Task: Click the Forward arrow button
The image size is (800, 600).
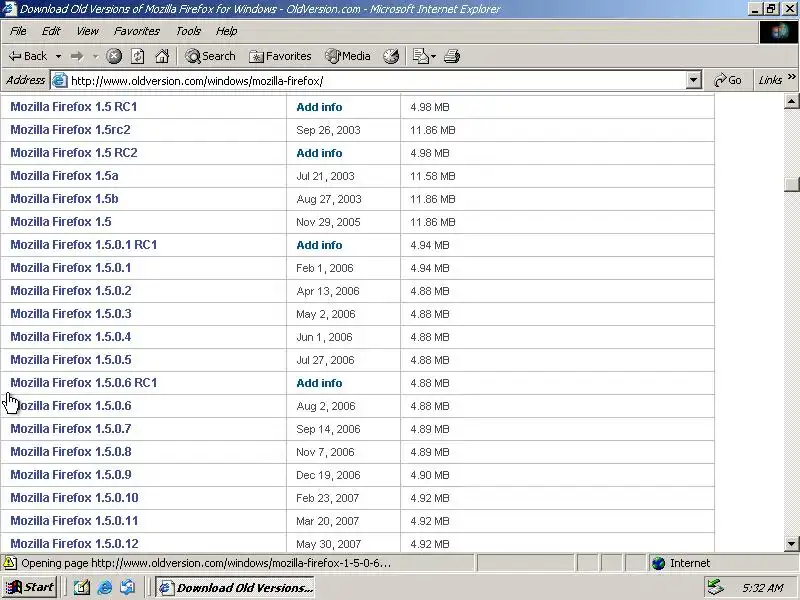Action: 77,56
